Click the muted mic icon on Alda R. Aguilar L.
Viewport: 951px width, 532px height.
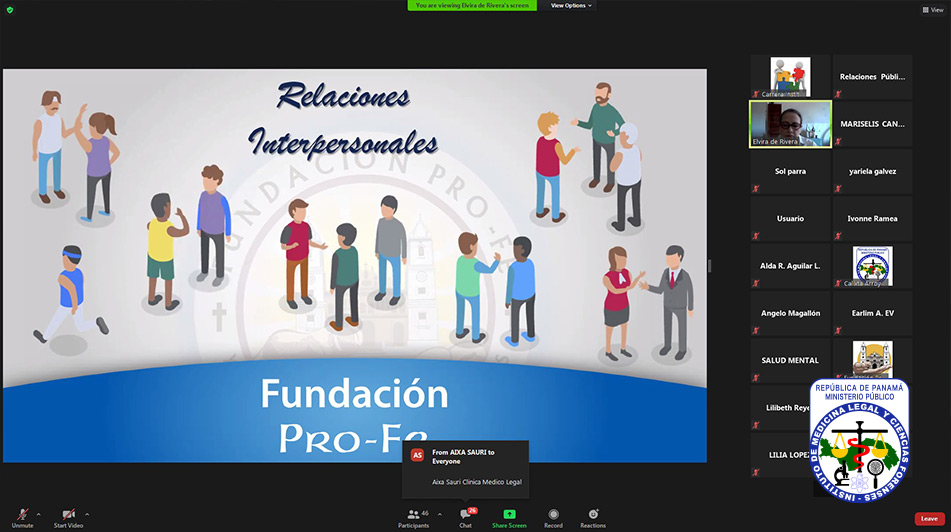(756, 283)
